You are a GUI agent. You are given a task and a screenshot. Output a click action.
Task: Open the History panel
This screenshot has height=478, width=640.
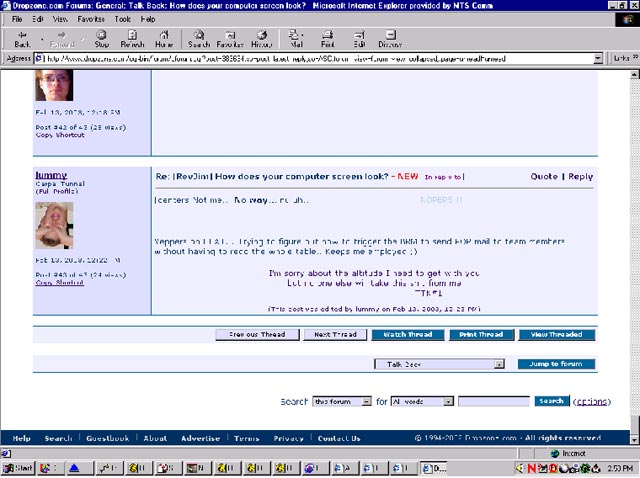(x=262, y=38)
